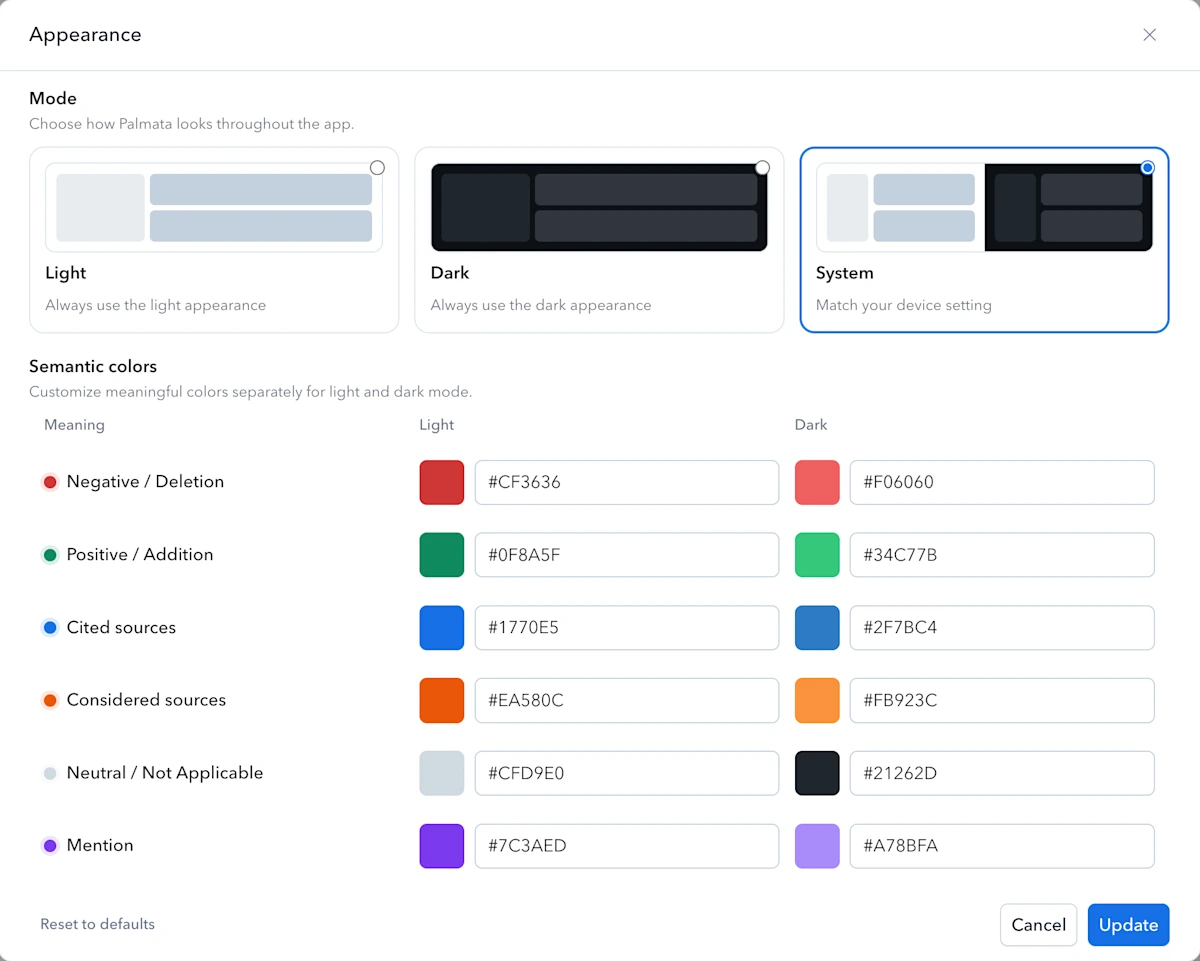The height and width of the screenshot is (961, 1200).
Task: Click the purple Mention dot icon
Action: 50,846
